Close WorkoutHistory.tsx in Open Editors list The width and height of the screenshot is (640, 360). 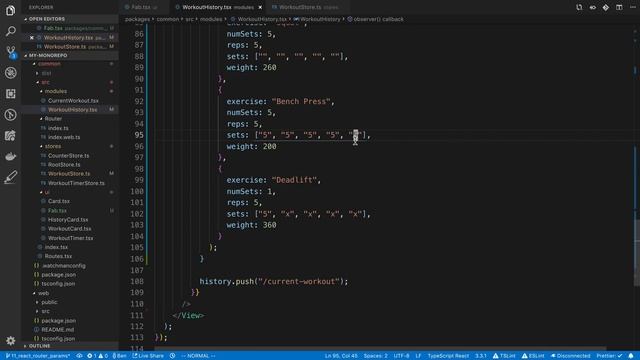(32, 38)
